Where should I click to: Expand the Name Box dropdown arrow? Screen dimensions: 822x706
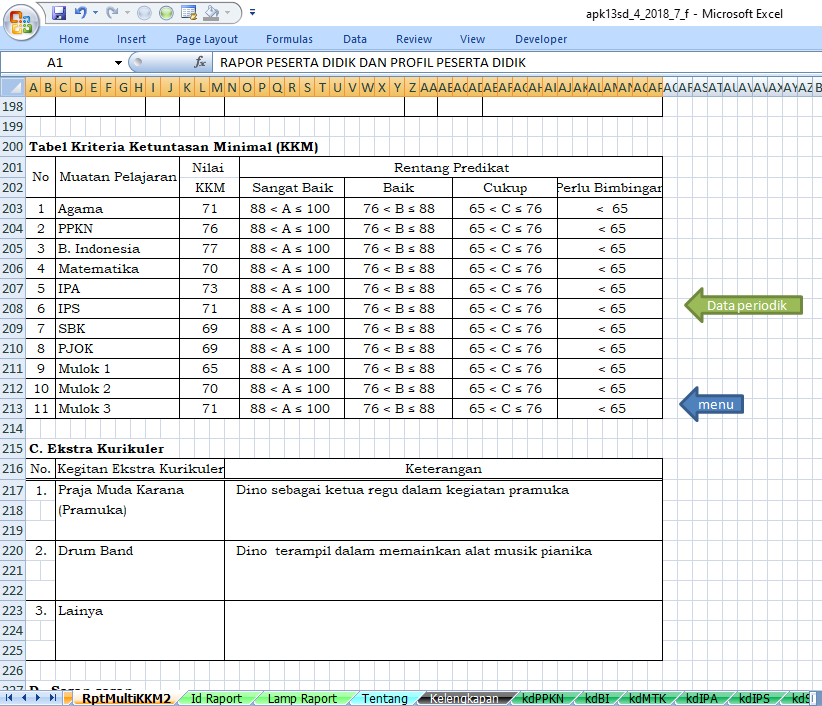(118, 63)
